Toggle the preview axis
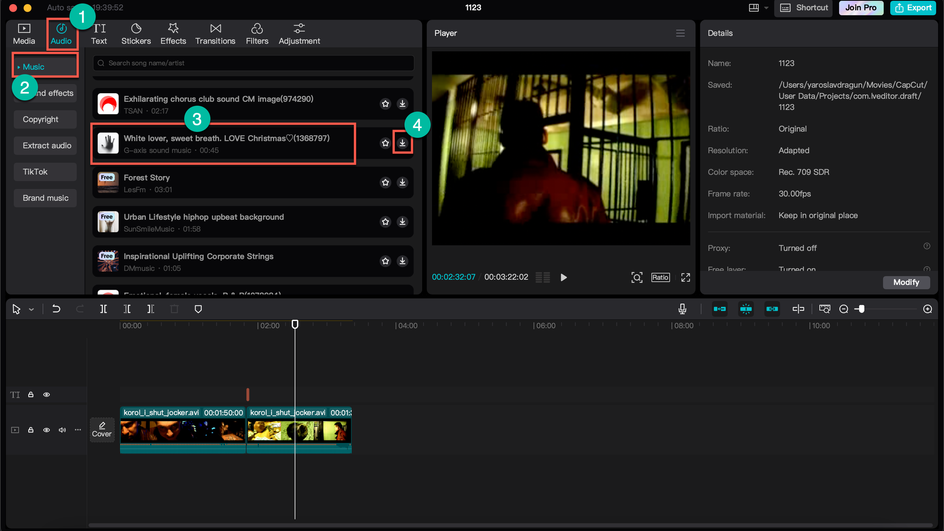This screenshot has height=531, width=944. (x=798, y=309)
